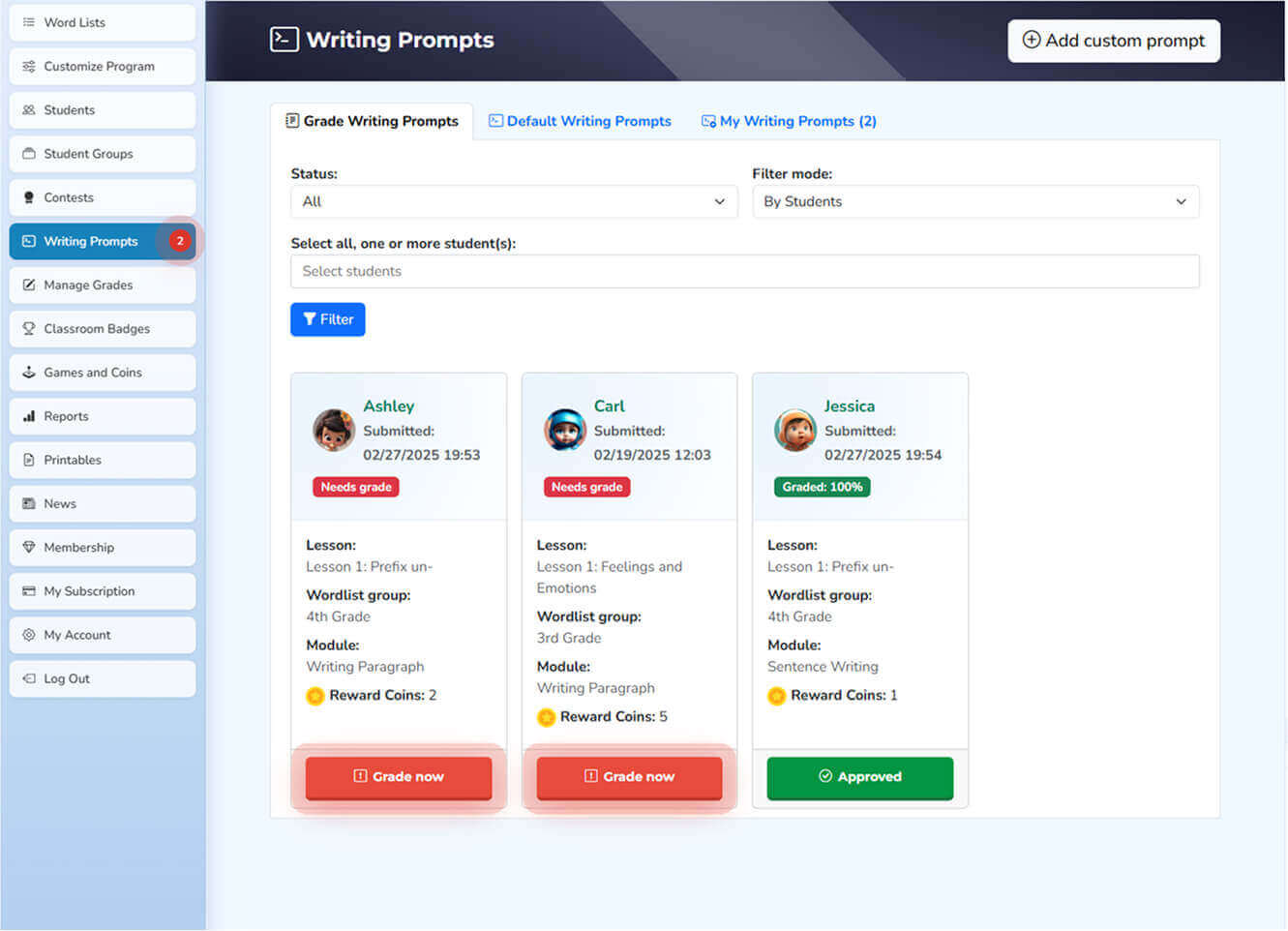Image resolution: width=1288 pixels, height=931 pixels.
Task: Click the Games and Coins joystick icon
Action: (x=29, y=373)
